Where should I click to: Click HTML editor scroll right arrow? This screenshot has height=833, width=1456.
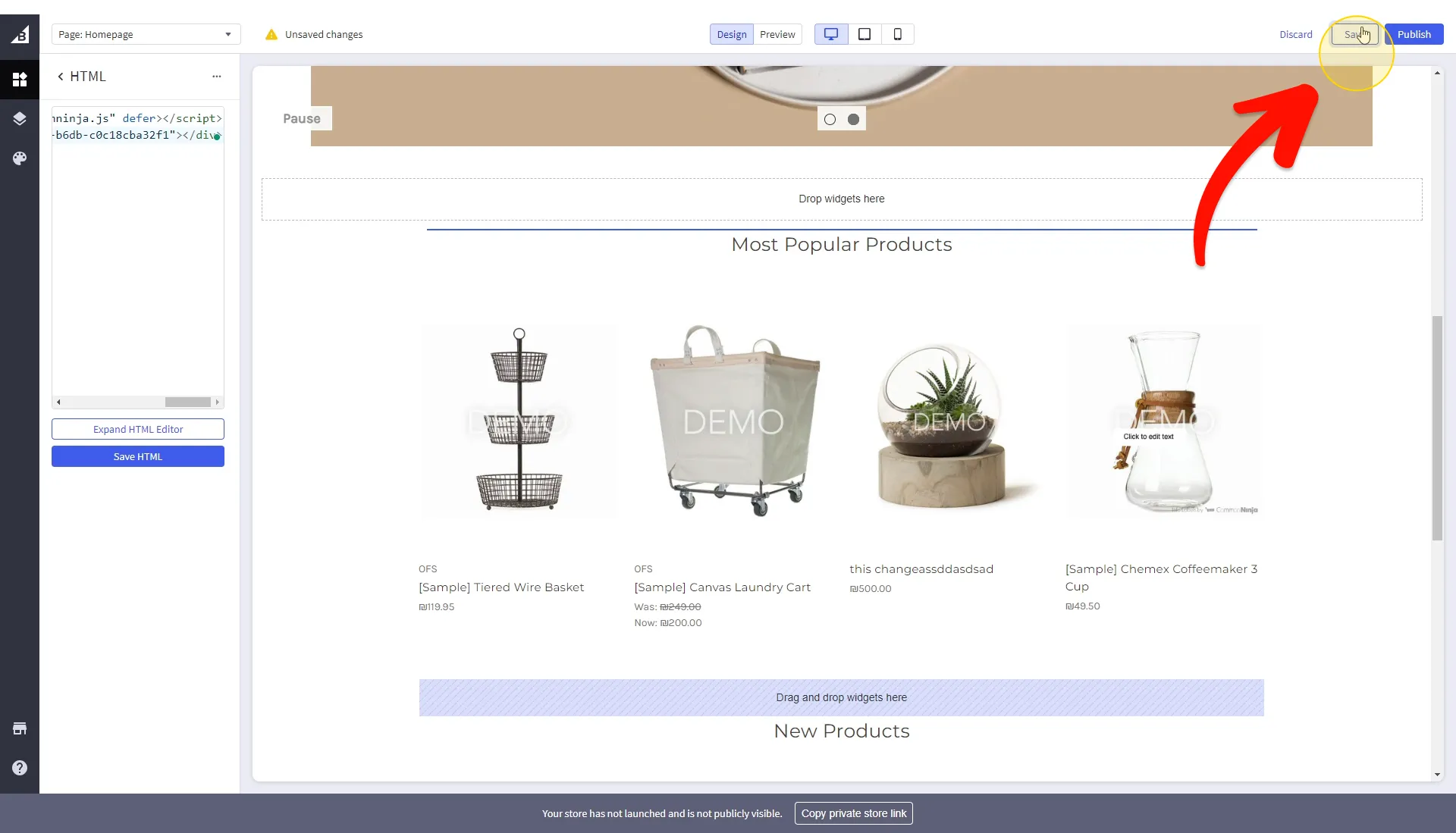[218, 402]
